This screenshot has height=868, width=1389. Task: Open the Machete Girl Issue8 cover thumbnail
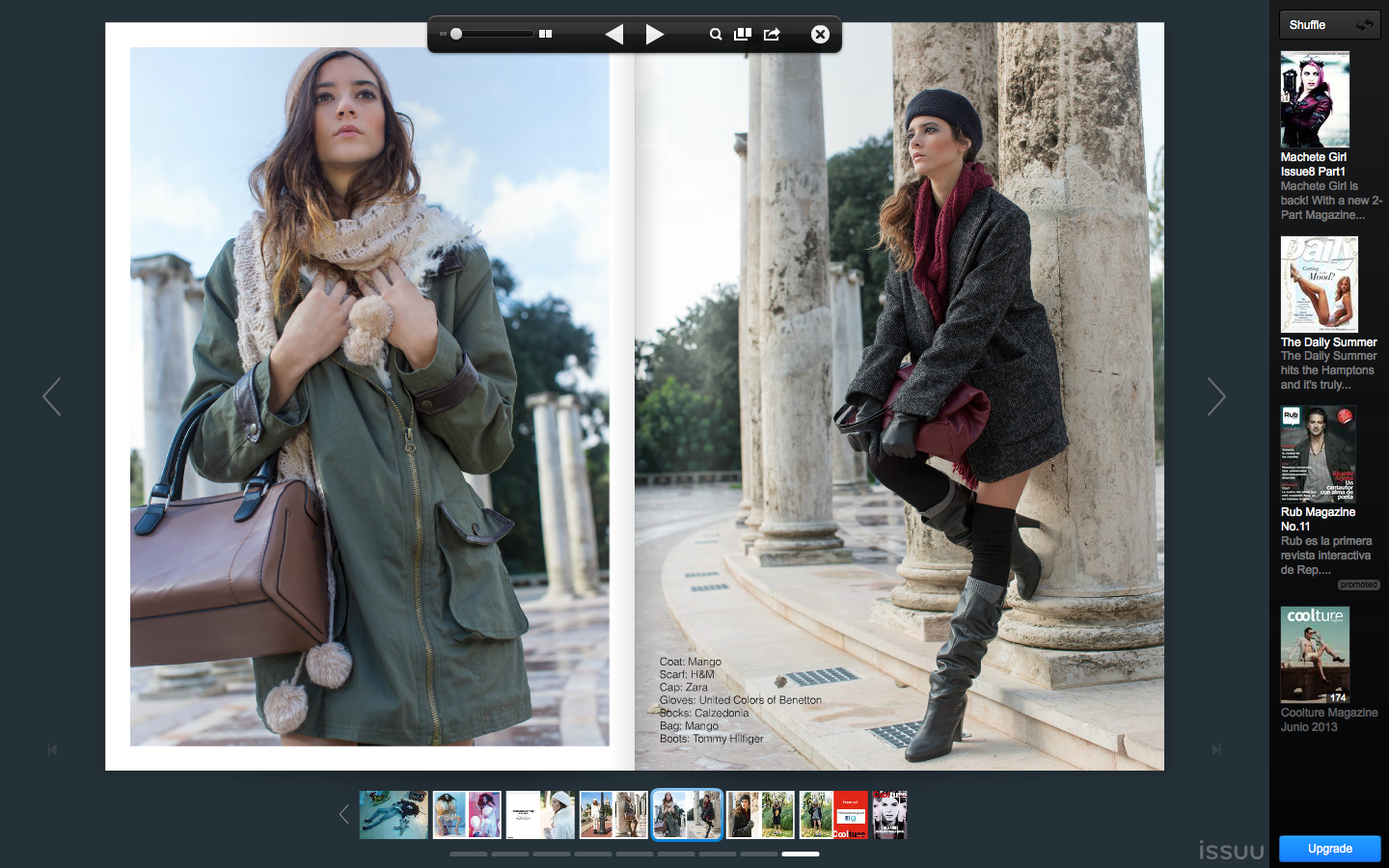[1315, 99]
